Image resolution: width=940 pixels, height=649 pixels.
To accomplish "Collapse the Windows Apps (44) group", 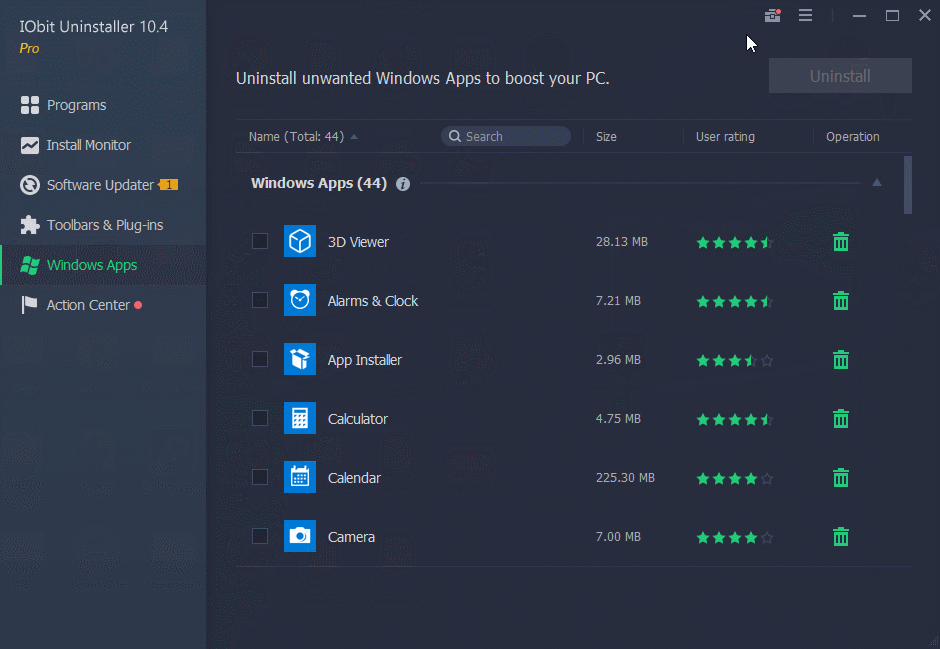I will point(876,183).
